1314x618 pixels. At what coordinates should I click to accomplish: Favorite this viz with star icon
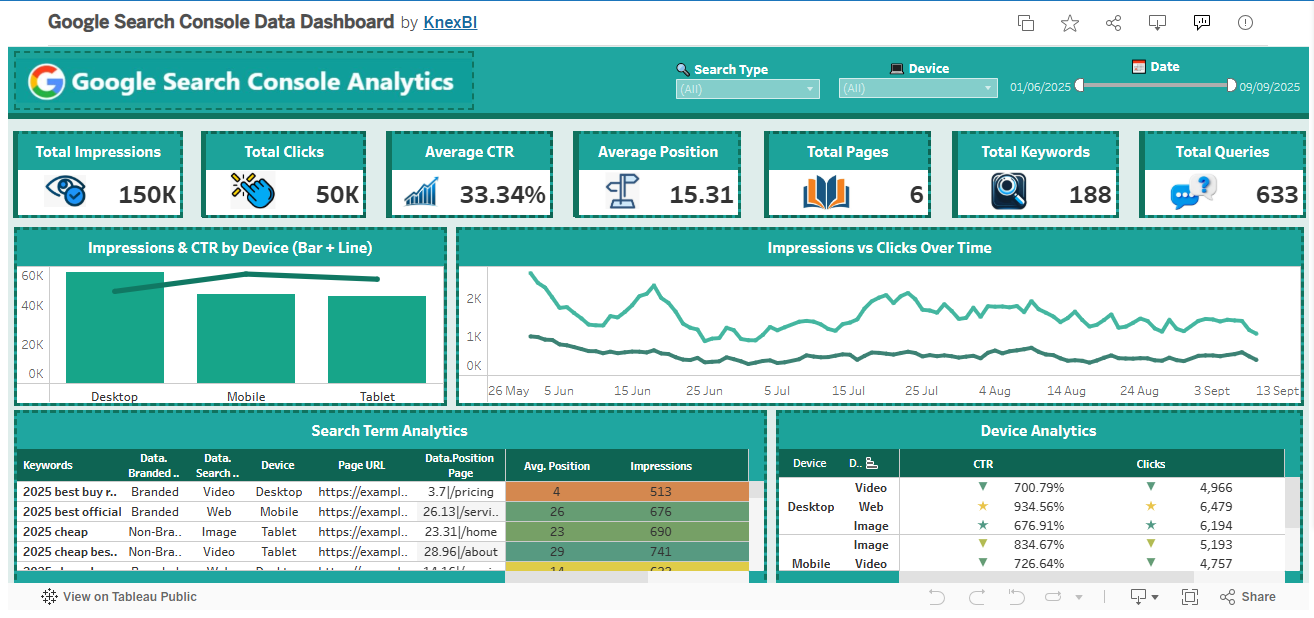[1070, 22]
